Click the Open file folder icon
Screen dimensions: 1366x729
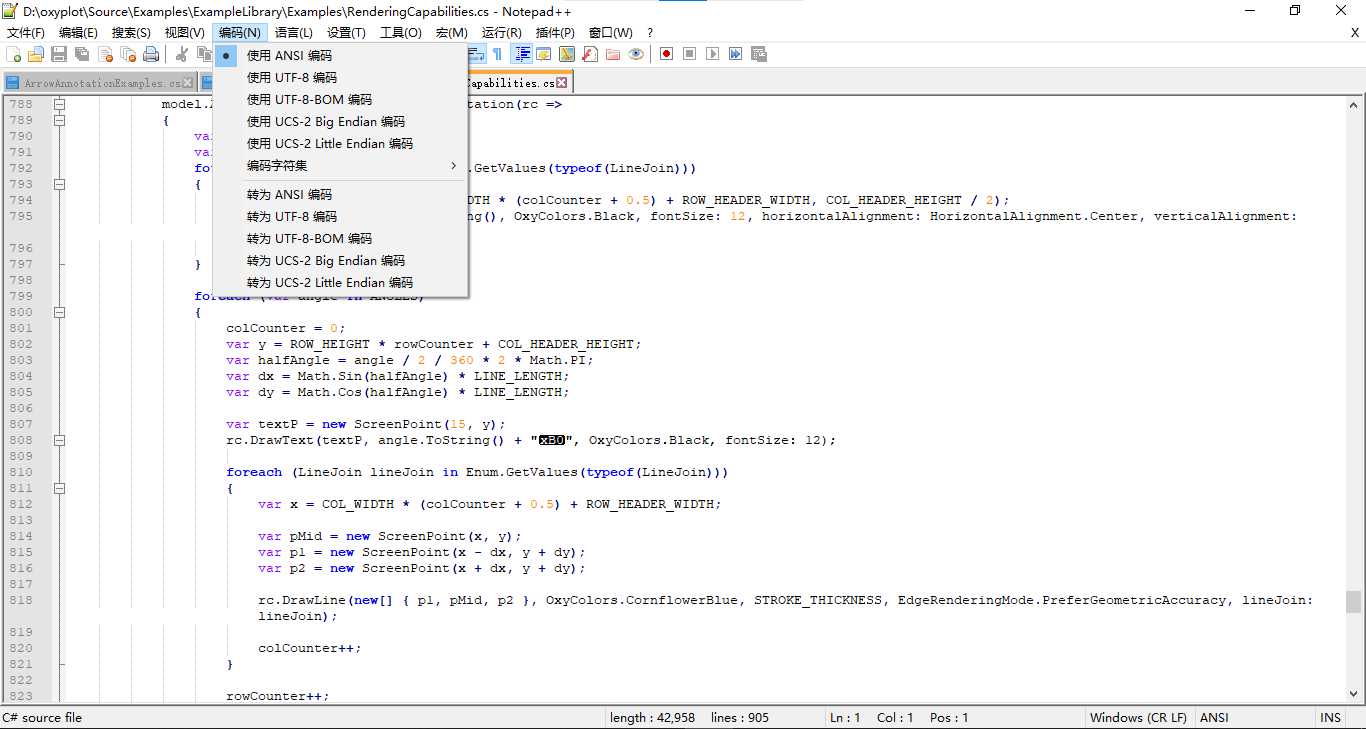(36, 54)
